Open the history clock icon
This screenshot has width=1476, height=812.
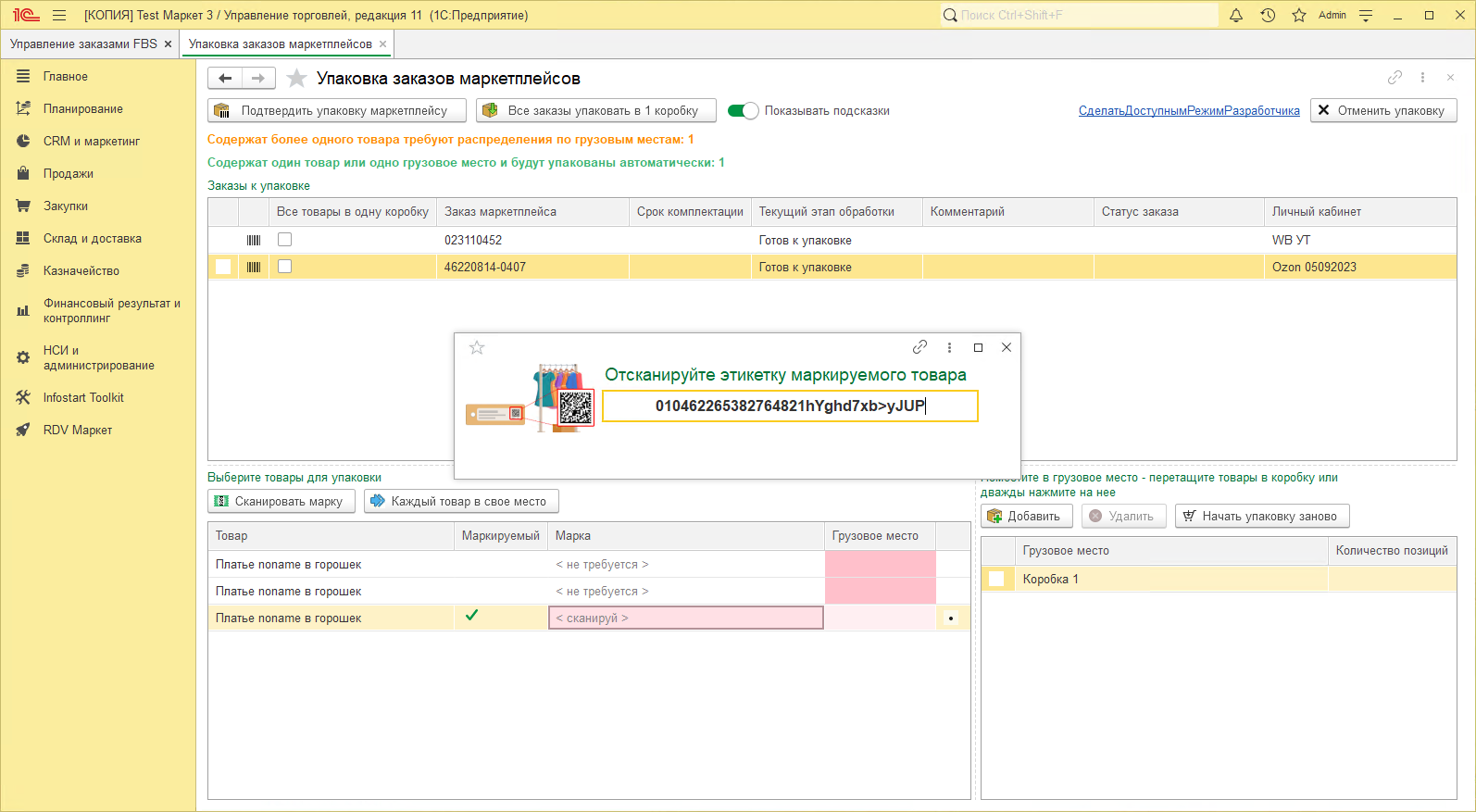coord(1268,15)
